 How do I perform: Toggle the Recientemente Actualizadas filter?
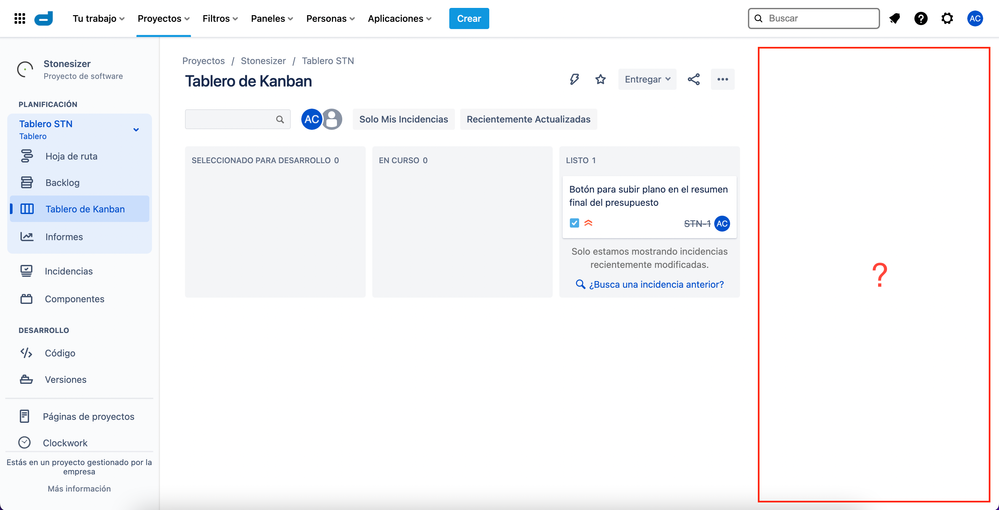[x=528, y=119]
